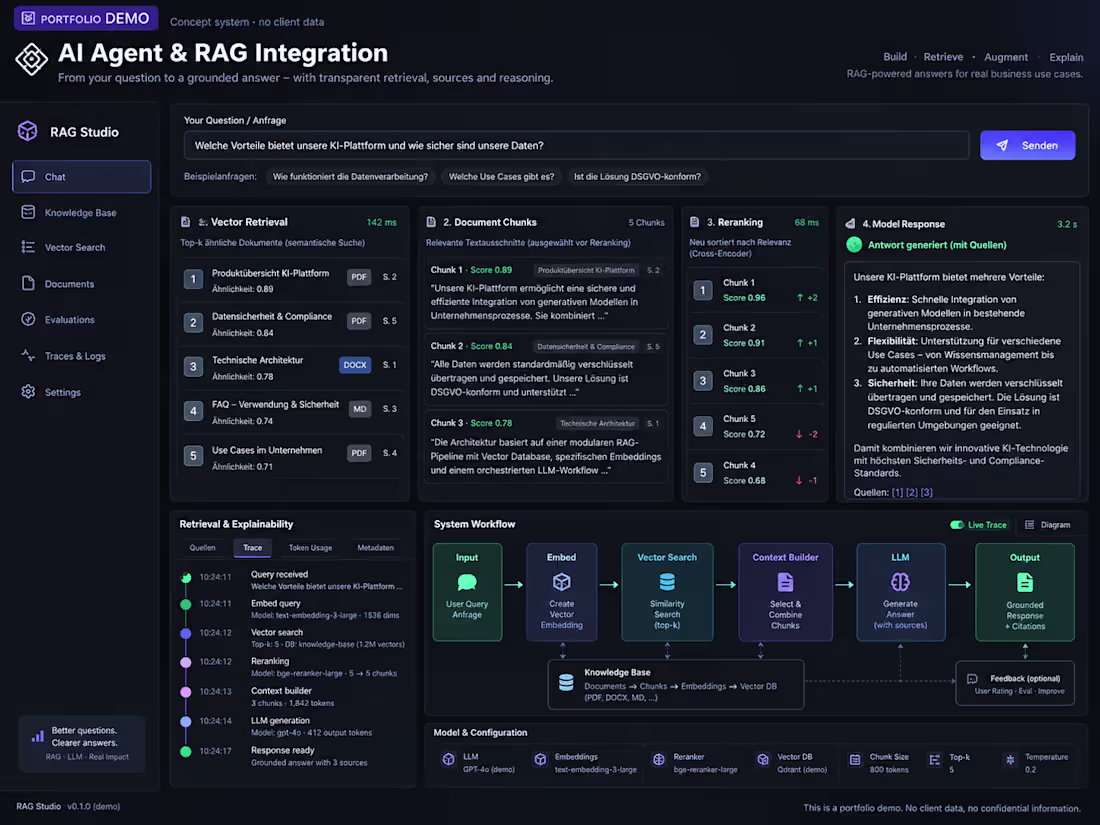This screenshot has width=1100, height=825.
Task: Click Input node chat bubble icon
Action: [467, 582]
